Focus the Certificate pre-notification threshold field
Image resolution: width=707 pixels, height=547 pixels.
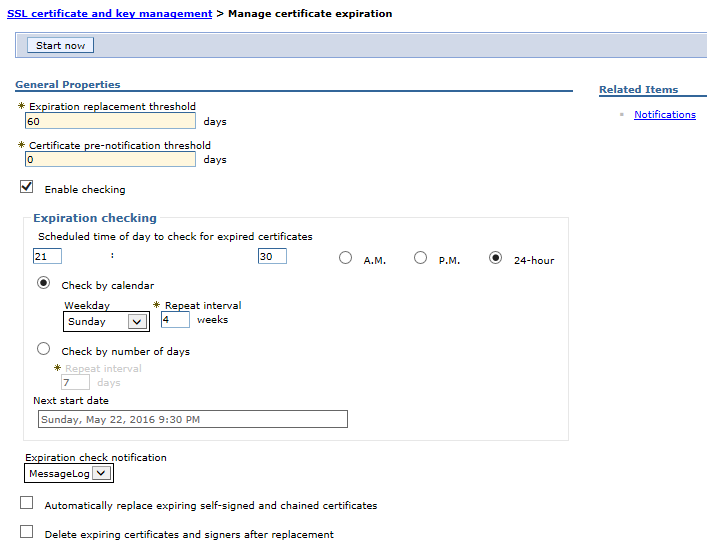110,159
